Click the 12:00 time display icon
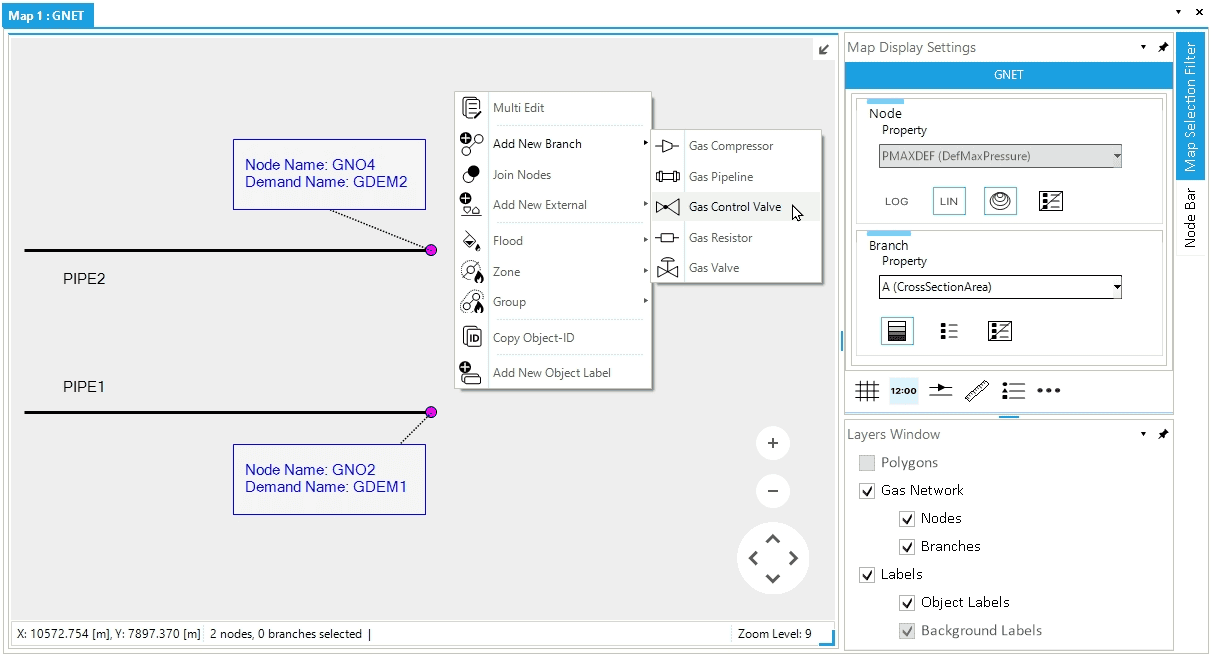The image size is (1211, 656). pos(904,391)
